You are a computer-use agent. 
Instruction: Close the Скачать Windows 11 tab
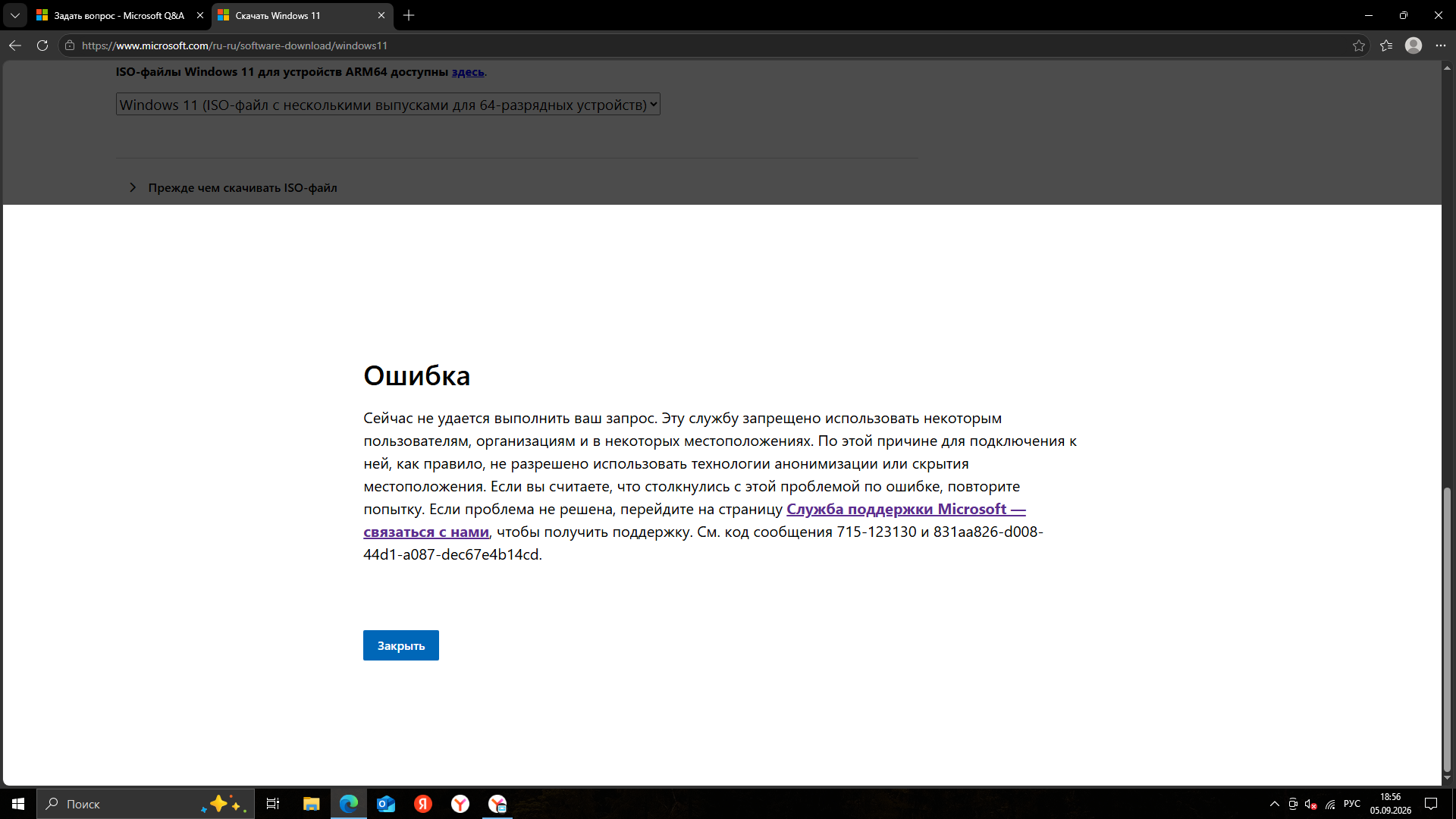click(x=381, y=15)
